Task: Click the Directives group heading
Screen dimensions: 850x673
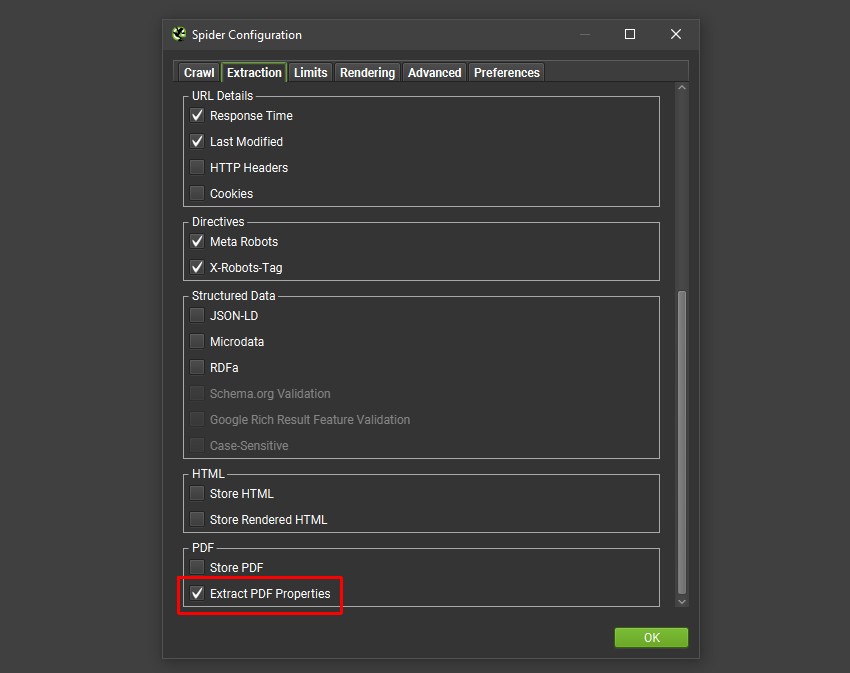Action: point(218,222)
